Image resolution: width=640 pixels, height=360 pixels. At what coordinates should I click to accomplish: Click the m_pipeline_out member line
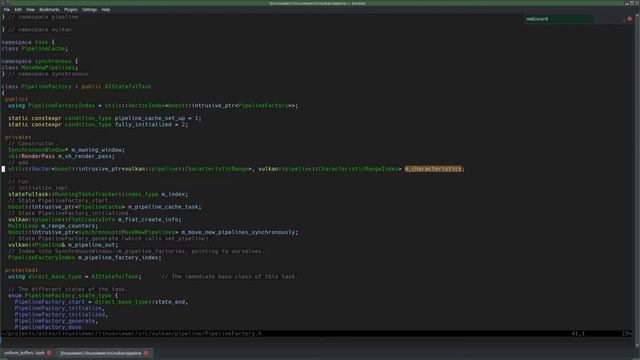63,244
